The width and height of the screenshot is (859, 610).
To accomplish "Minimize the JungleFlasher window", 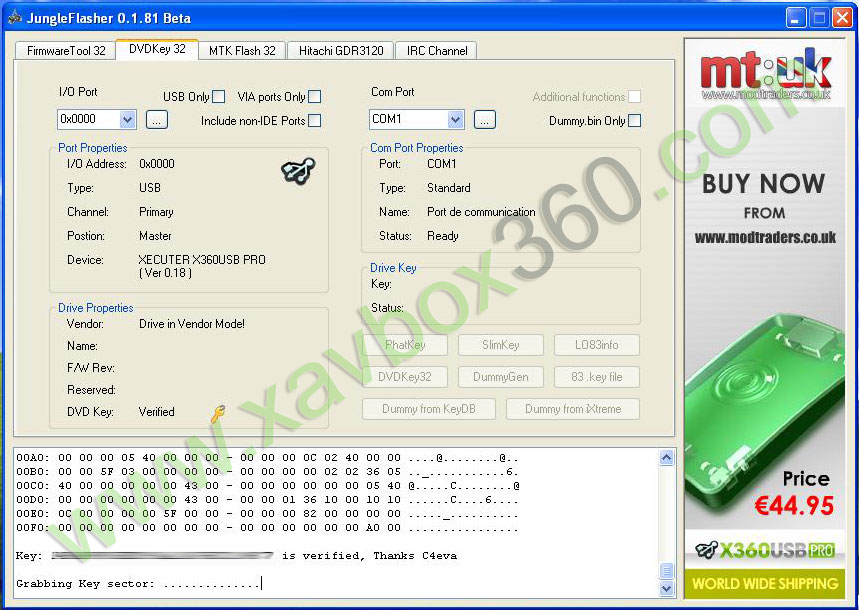I will tap(795, 18).
